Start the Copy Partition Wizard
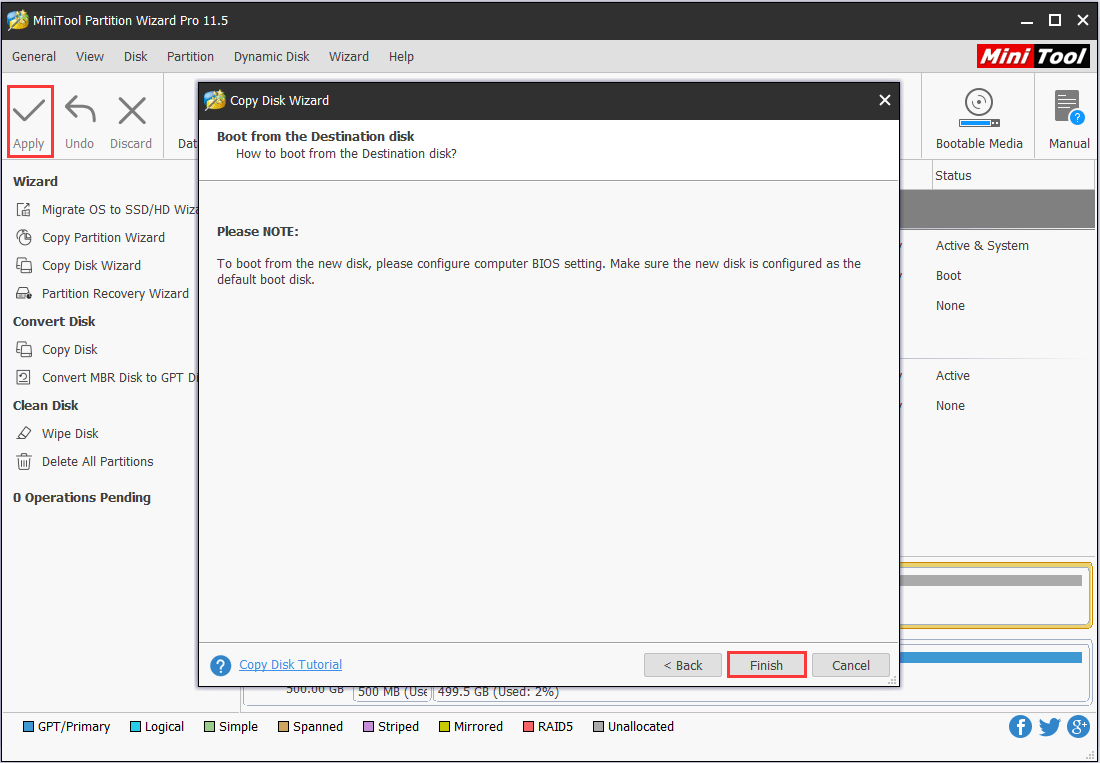Viewport: 1100px width, 763px height. pos(105,237)
